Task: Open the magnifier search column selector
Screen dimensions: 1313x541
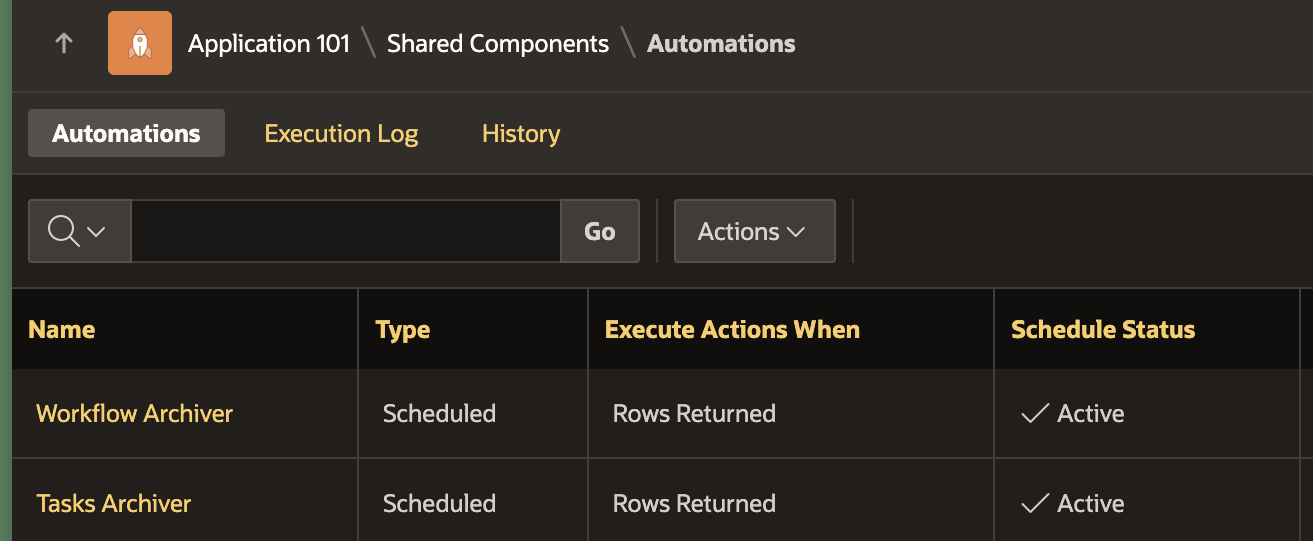Action: (x=79, y=231)
